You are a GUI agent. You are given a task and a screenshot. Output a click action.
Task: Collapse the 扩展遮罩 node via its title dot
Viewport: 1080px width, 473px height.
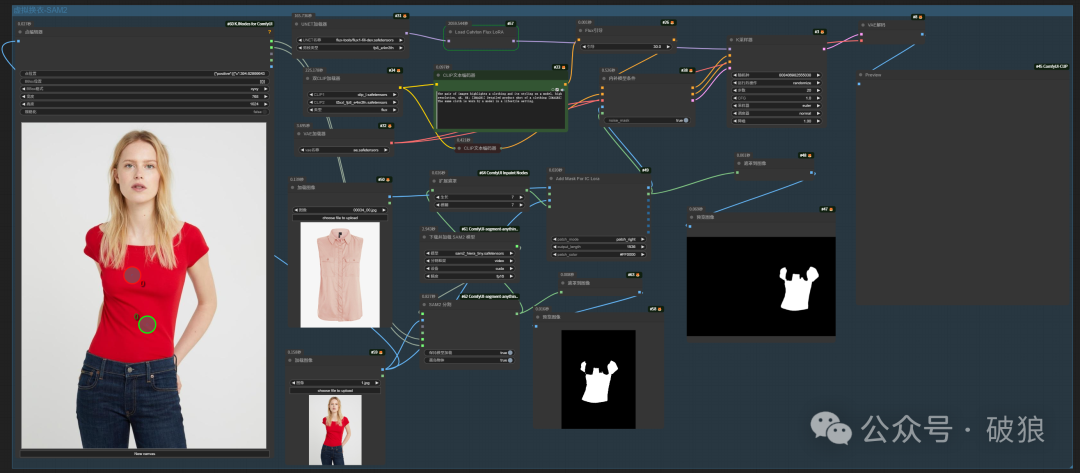435,180
